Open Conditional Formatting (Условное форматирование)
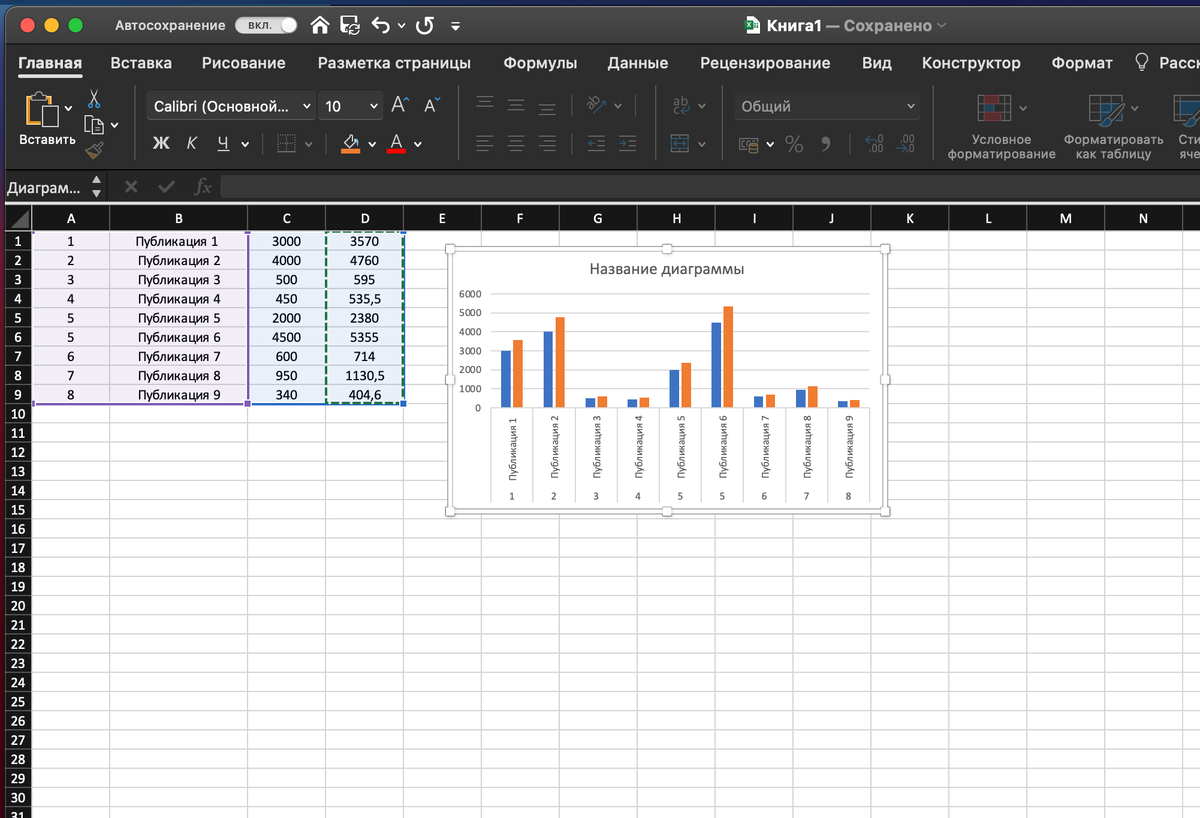The image size is (1200, 818). point(1001,128)
